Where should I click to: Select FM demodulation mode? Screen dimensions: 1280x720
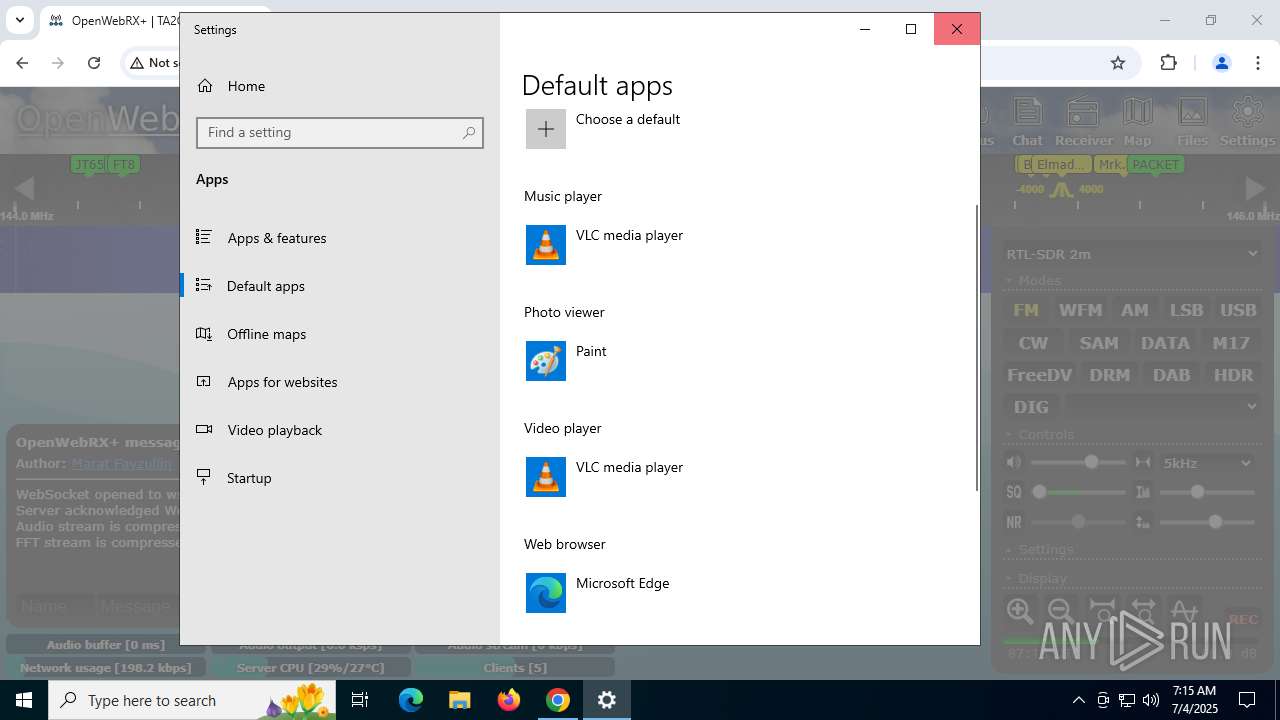(x=1027, y=310)
